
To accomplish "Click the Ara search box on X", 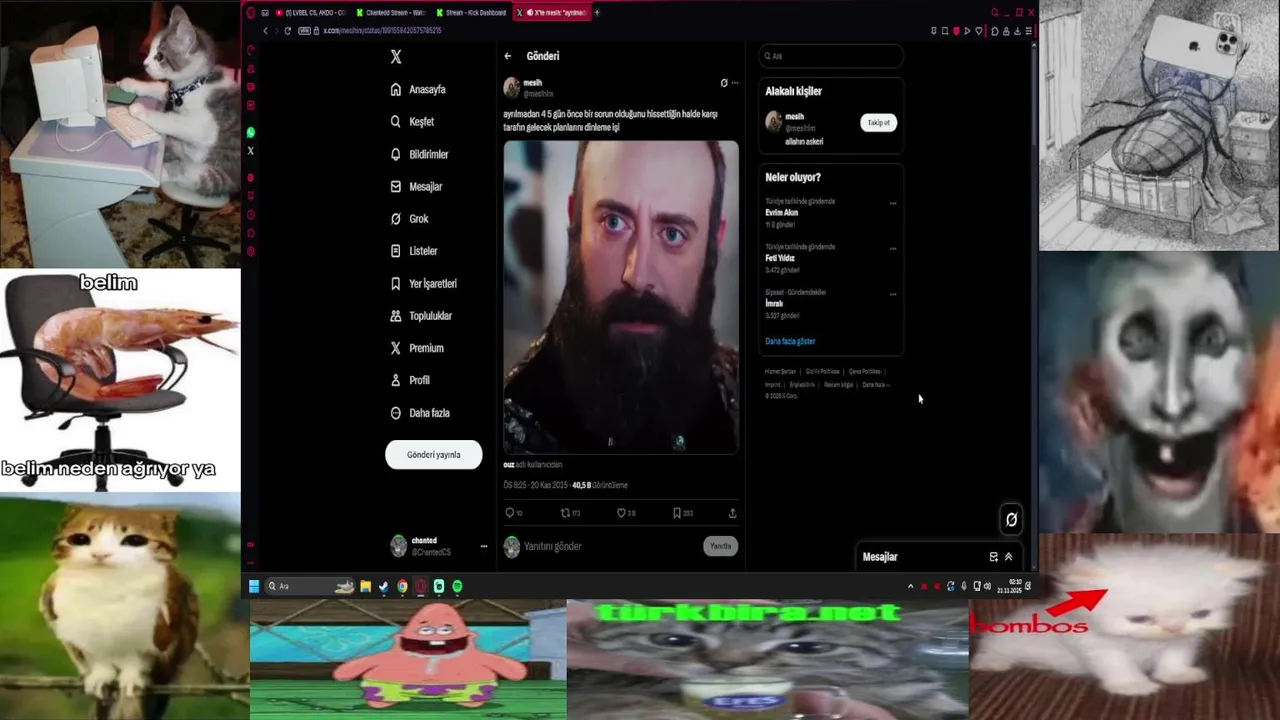I will point(831,56).
